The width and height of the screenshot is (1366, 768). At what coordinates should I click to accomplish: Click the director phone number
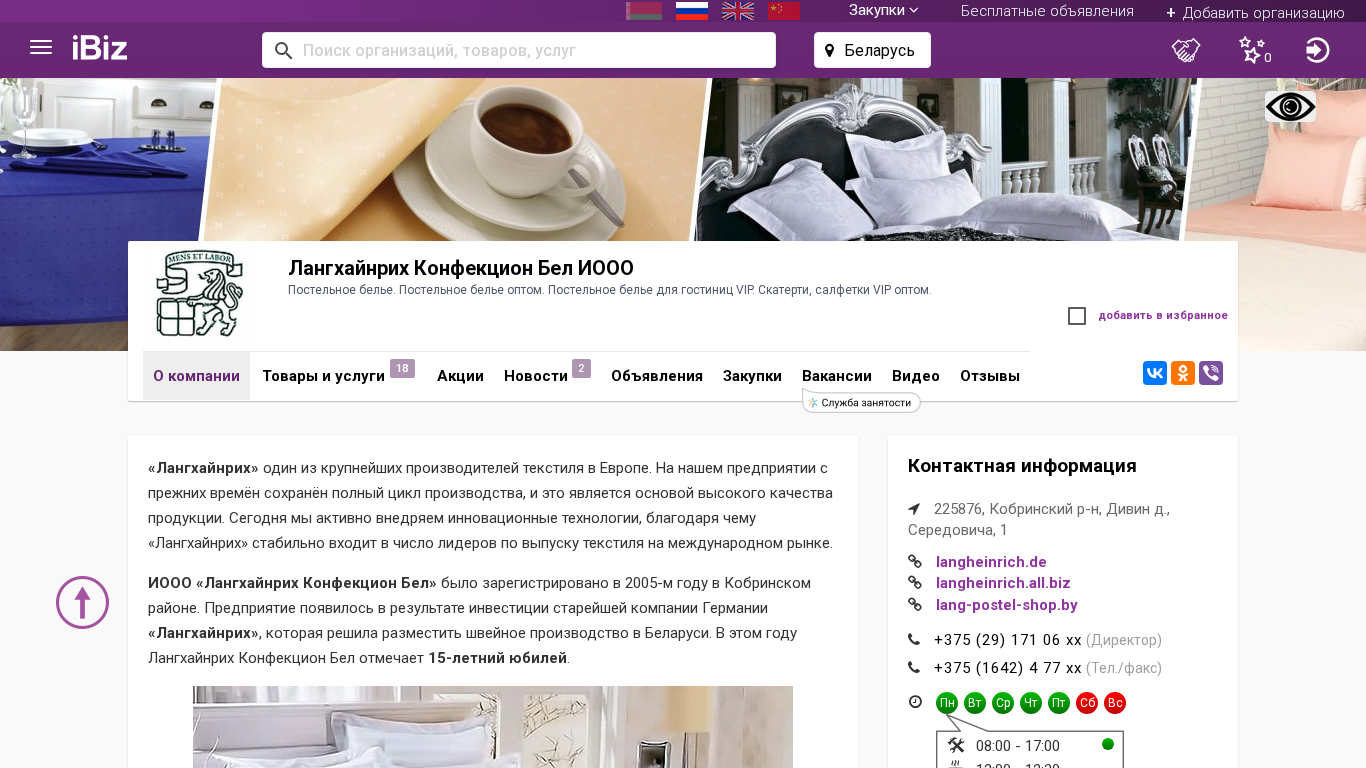tap(1008, 640)
